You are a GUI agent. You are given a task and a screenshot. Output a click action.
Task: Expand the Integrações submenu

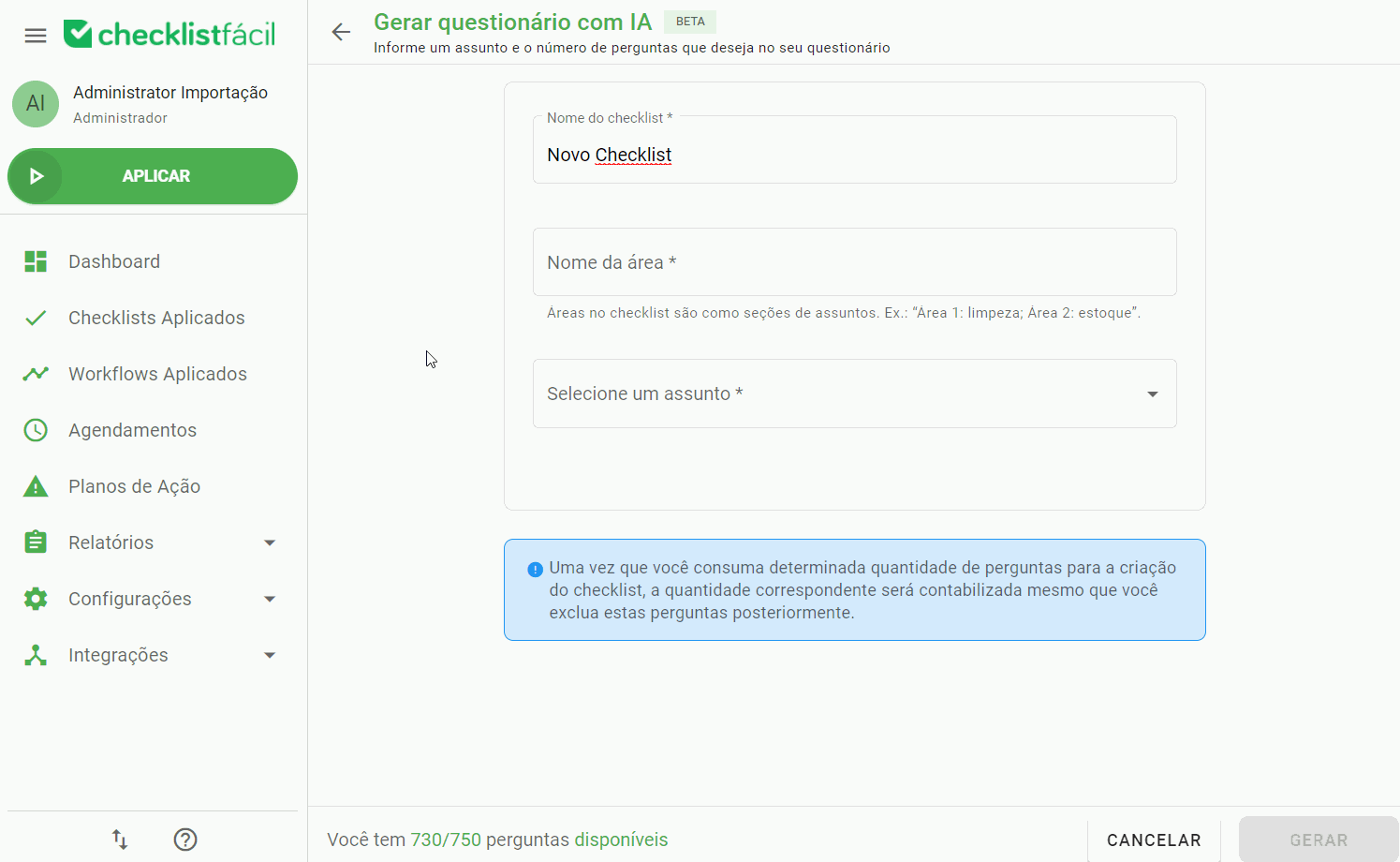(x=270, y=654)
